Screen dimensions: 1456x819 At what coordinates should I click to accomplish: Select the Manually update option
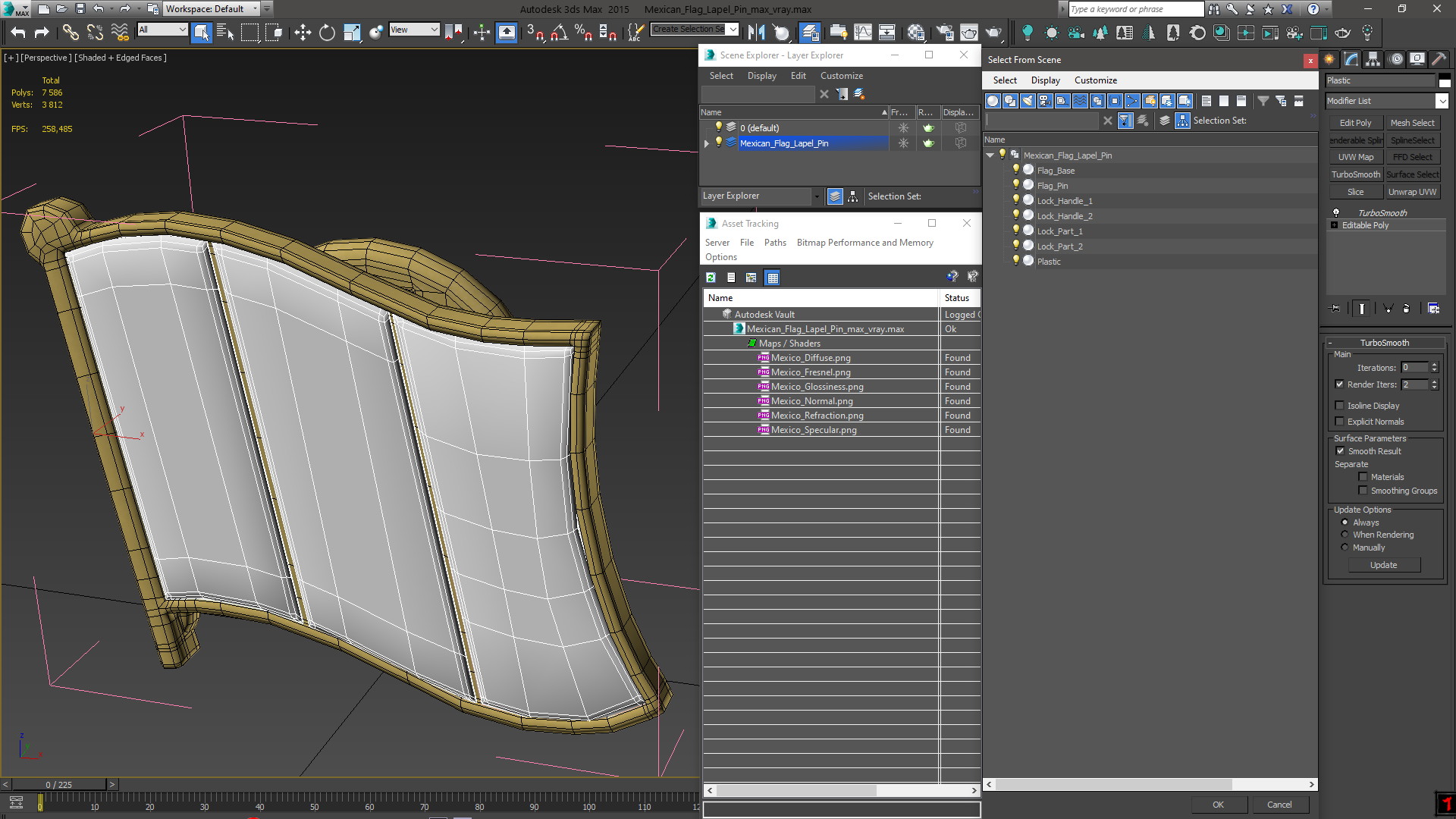pos(1345,548)
